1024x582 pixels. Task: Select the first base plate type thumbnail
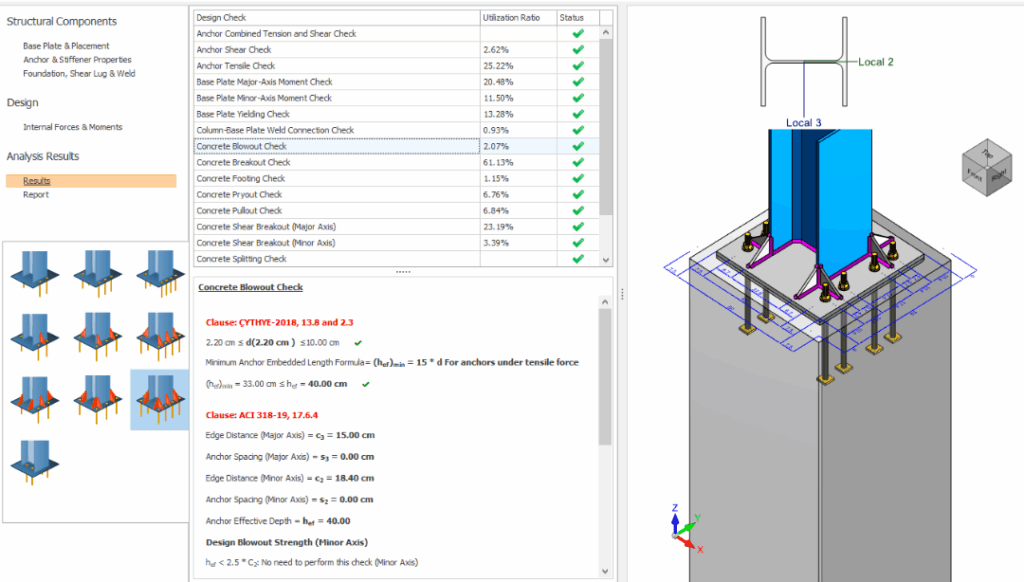[33, 273]
